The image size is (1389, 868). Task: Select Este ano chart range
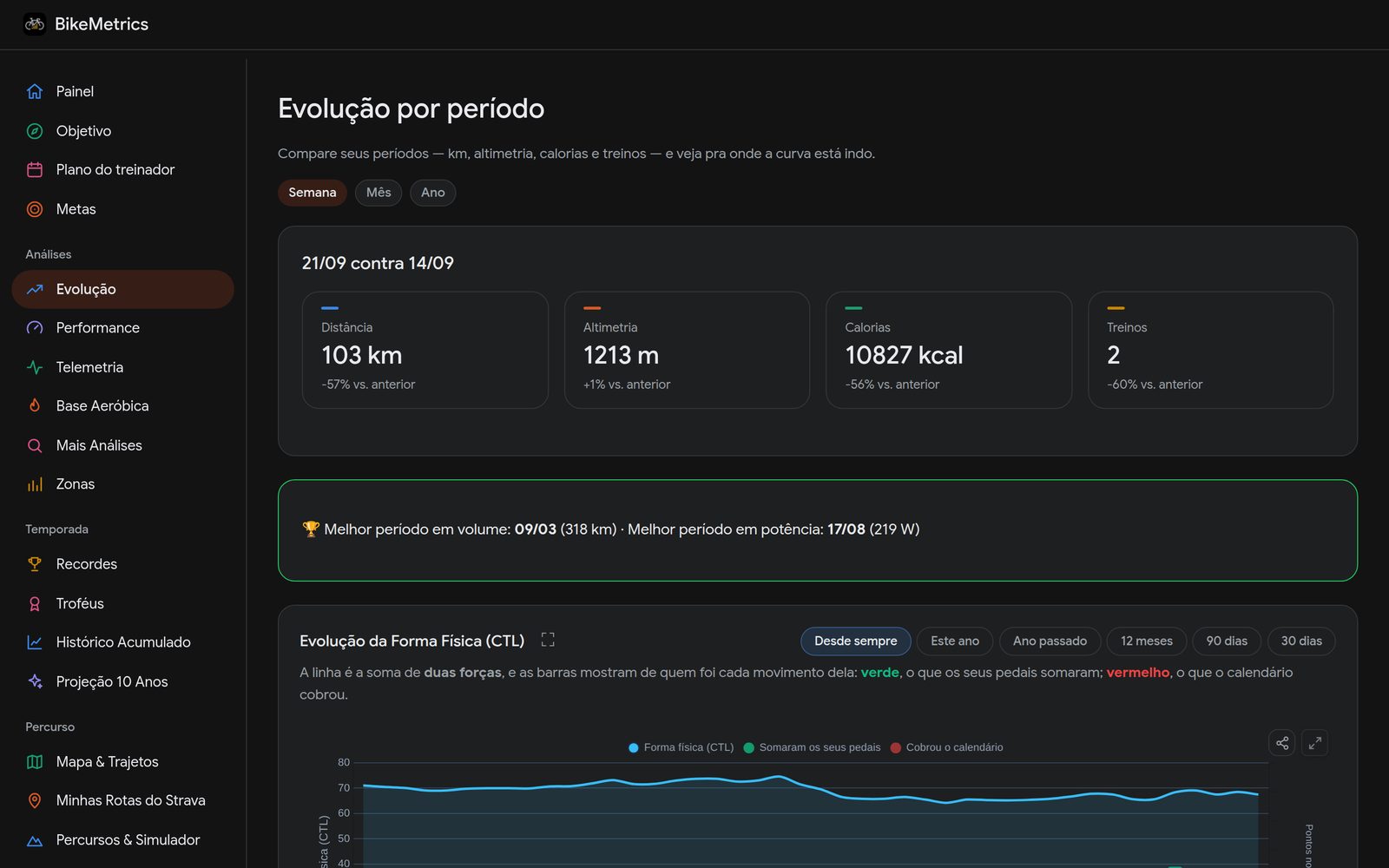(955, 641)
